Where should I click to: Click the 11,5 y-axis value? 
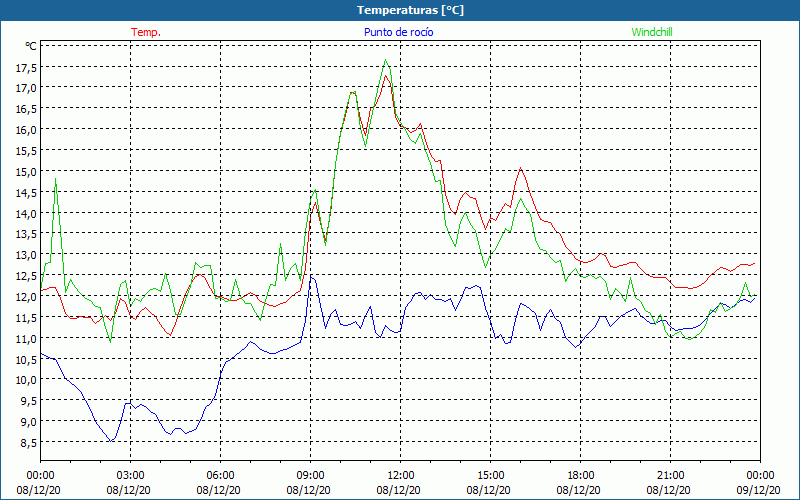coord(27,317)
